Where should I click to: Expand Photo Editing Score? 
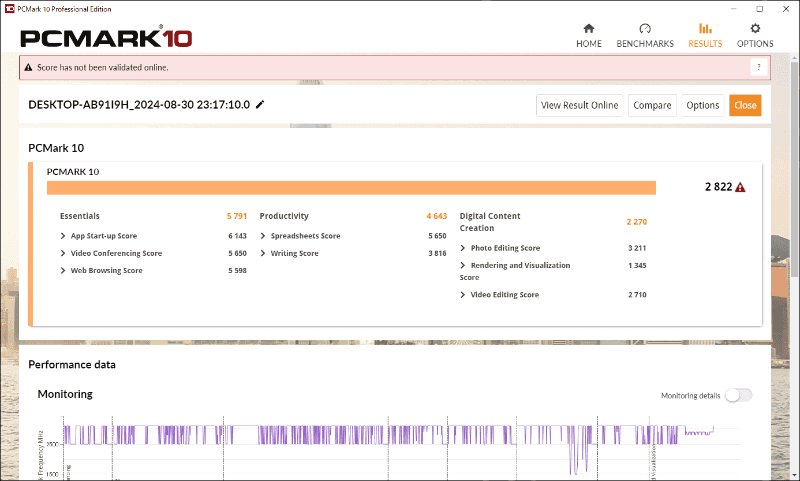(x=463, y=248)
